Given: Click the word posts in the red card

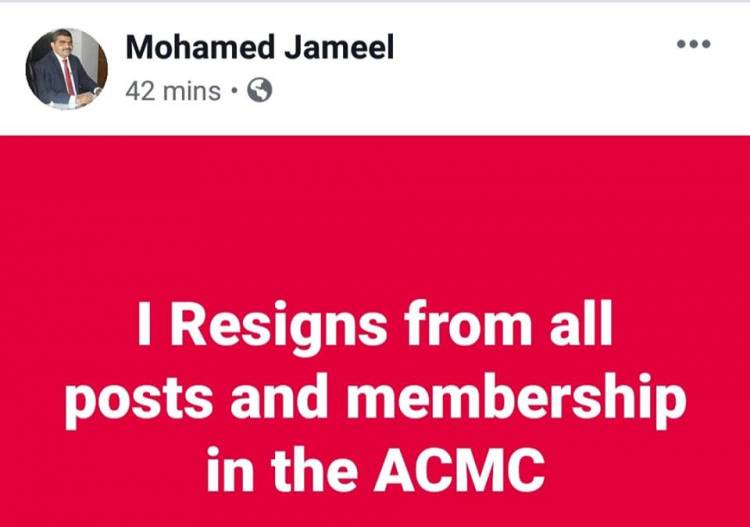Looking at the screenshot, I should coord(139,403).
